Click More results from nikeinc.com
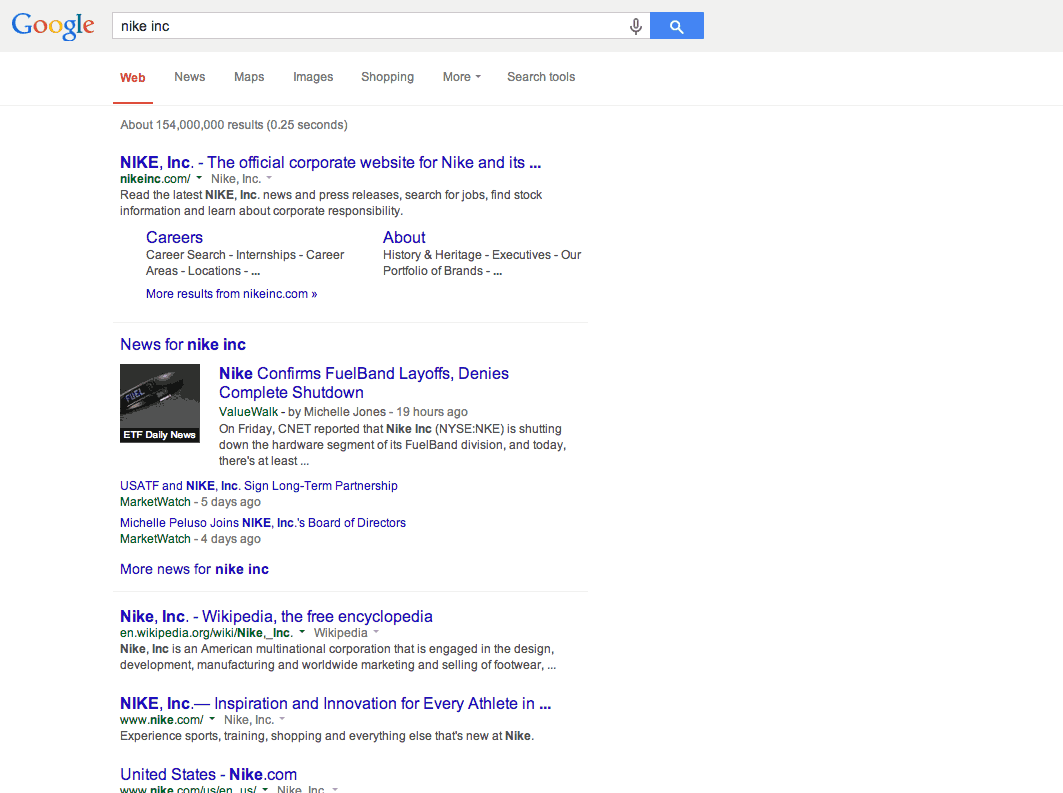1063x793 pixels. pyautogui.click(x=231, y=293)
